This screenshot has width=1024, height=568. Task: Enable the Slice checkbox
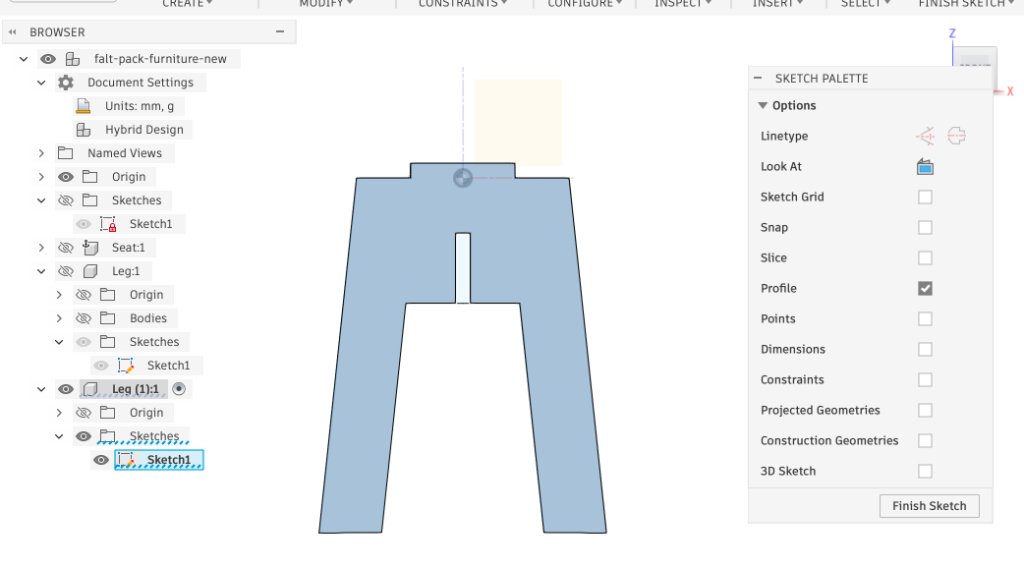pos(925,258)
